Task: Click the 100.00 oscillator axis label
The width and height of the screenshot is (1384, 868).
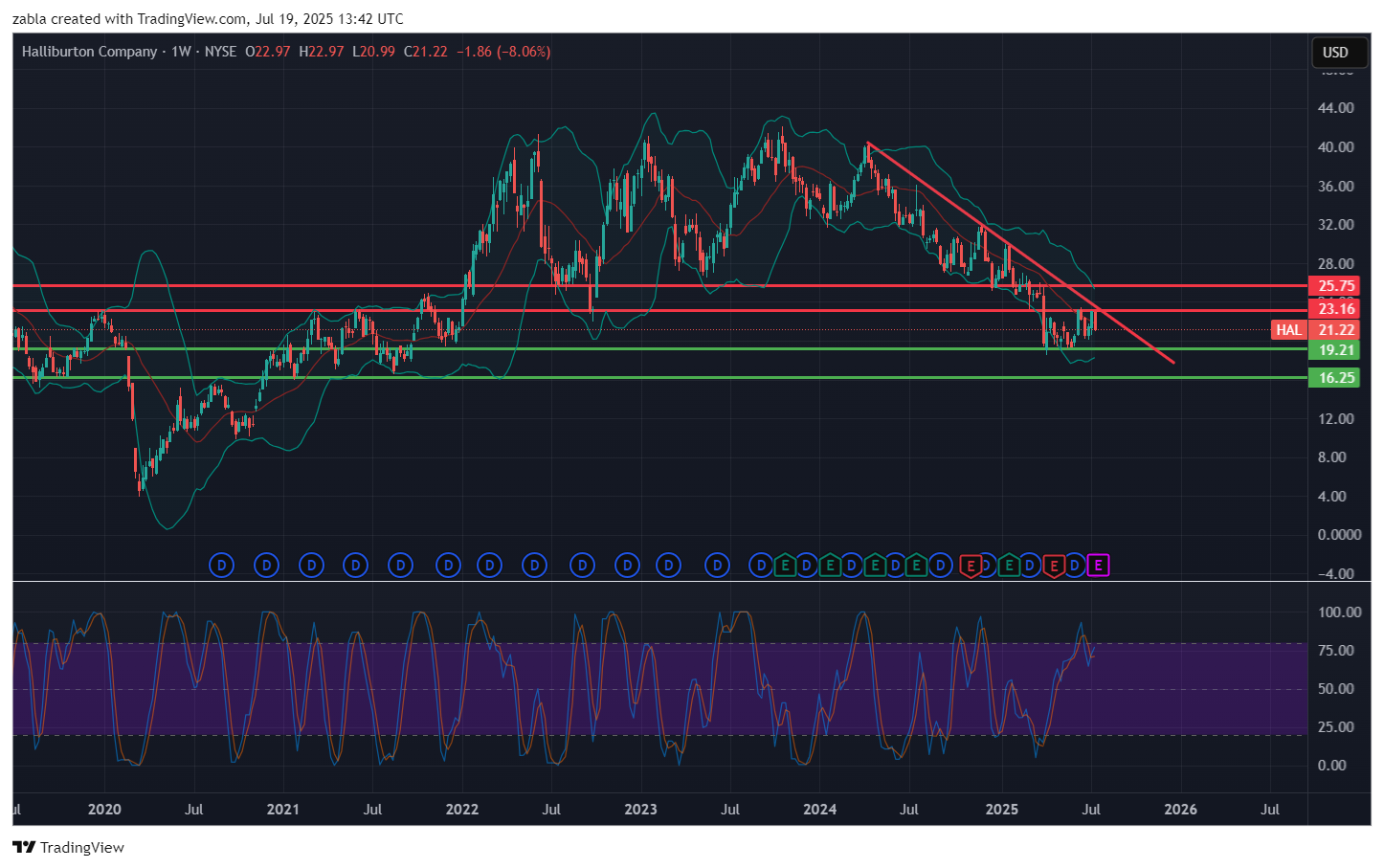Action: (1339, 612)
